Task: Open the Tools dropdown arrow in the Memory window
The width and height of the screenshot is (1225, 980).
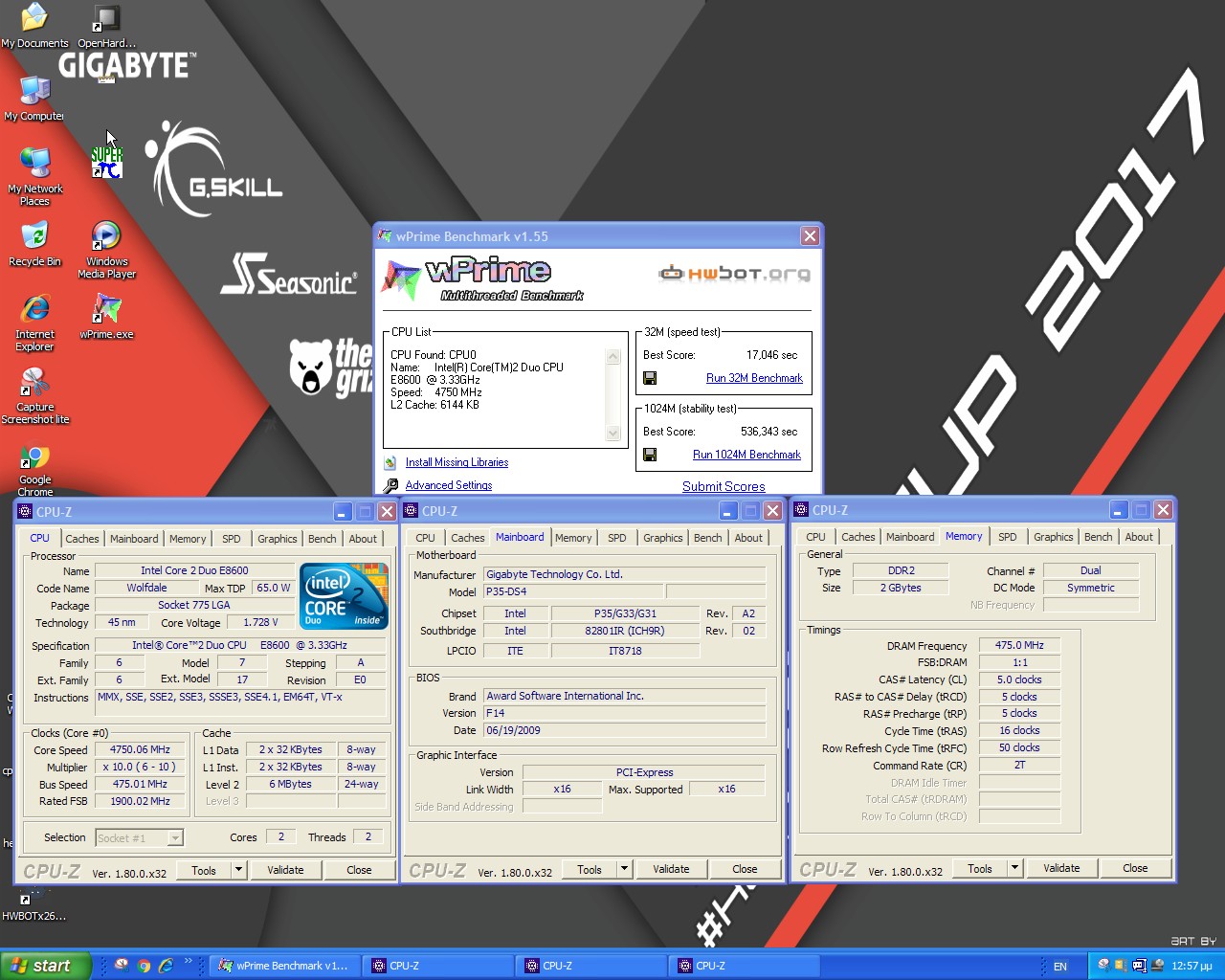Action: point(1015,868)
